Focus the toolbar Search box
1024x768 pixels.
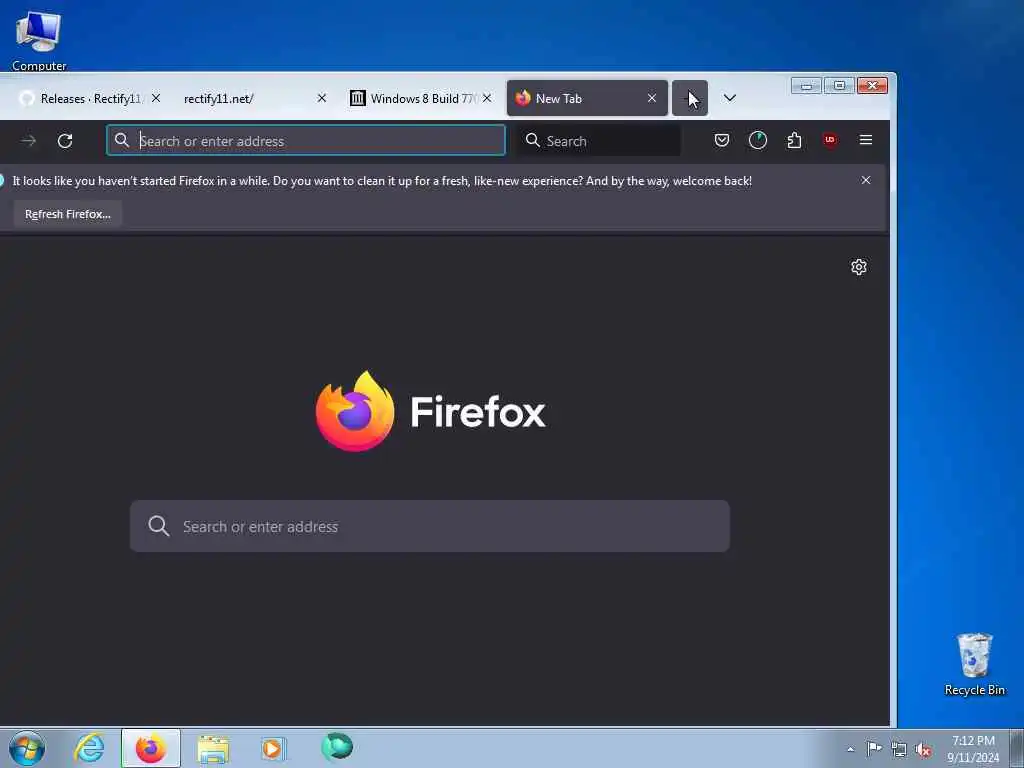[599, 140]
